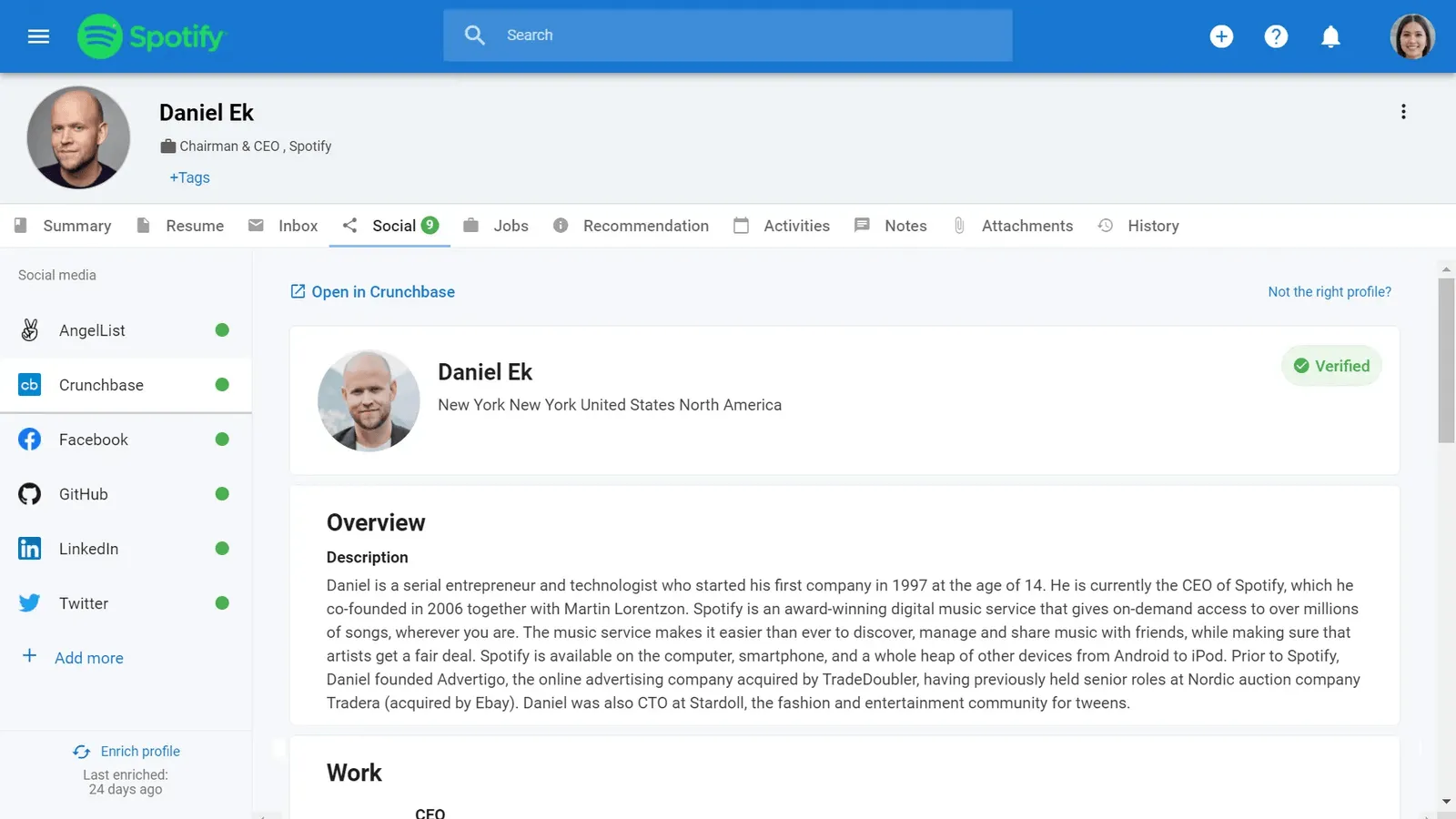Click Not the right profile link
The image size is (1456, 819).
click(1329, 291)
